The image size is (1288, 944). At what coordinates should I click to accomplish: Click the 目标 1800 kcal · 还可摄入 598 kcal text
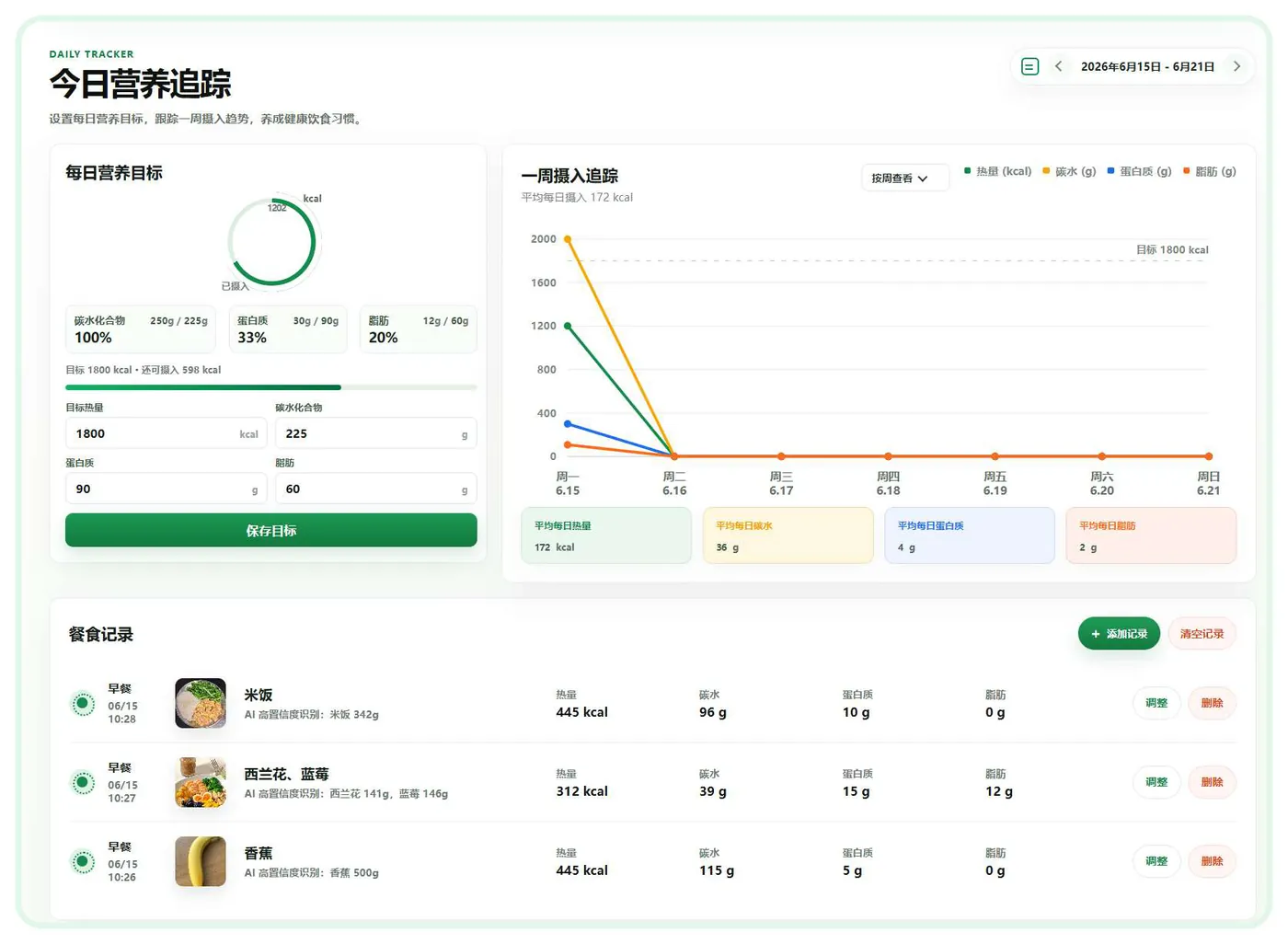(x=144, y=370)
